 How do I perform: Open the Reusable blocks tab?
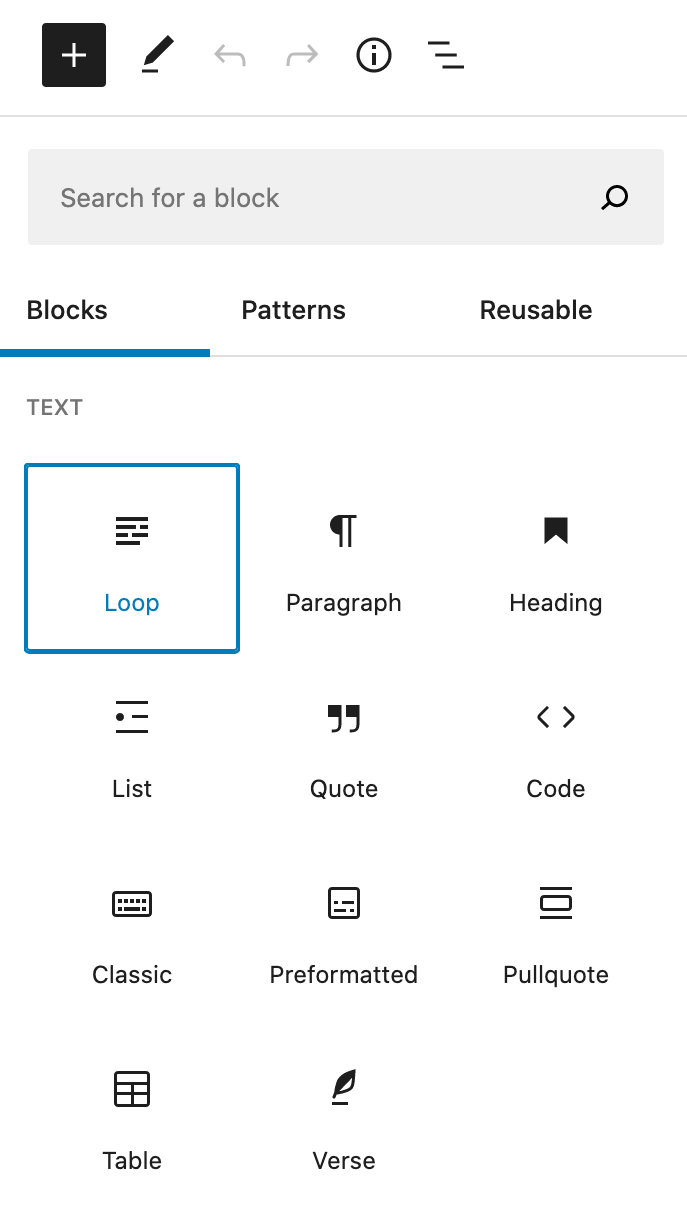pyautogui.click(x=535, y=310)
